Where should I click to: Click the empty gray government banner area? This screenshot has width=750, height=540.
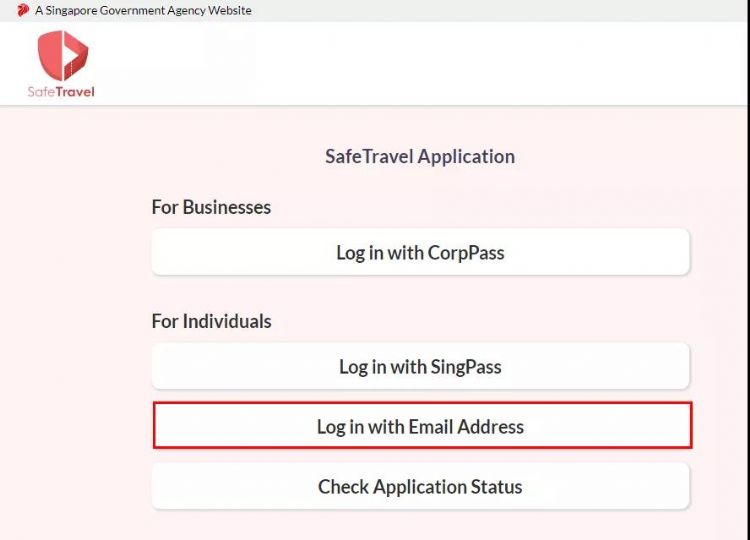click(500, 10)
